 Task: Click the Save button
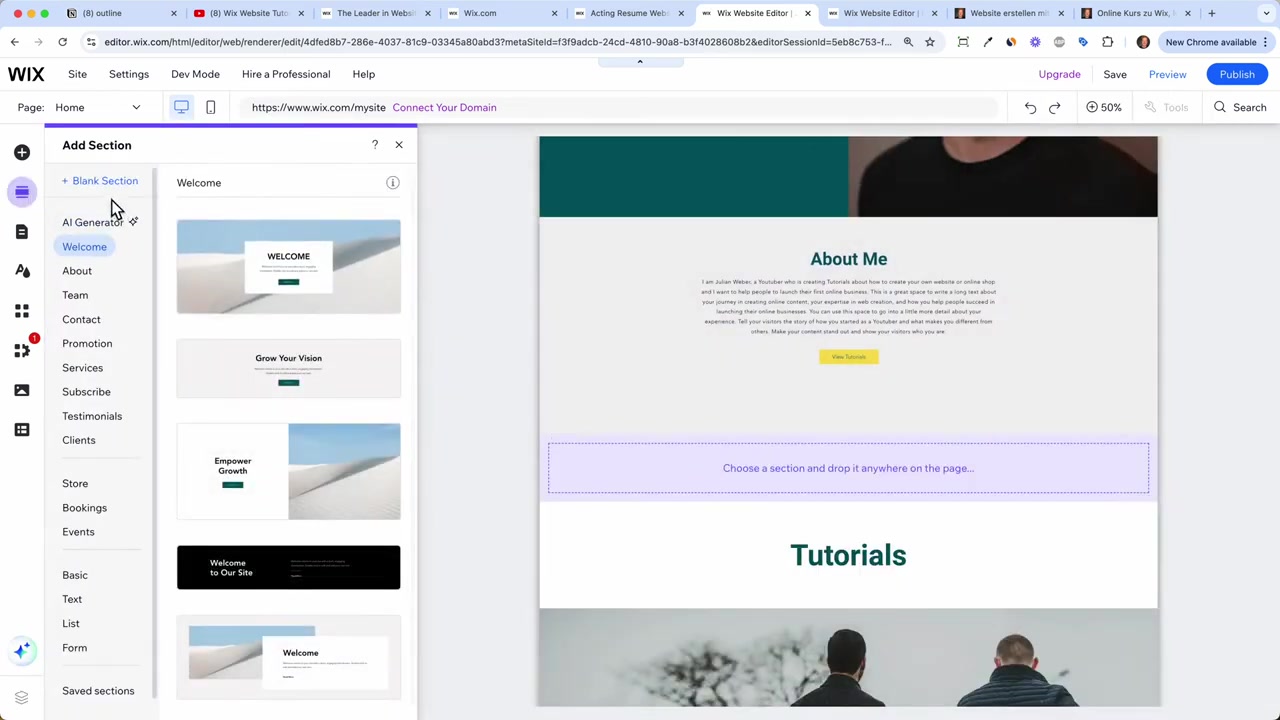[x=1115, y=74]
